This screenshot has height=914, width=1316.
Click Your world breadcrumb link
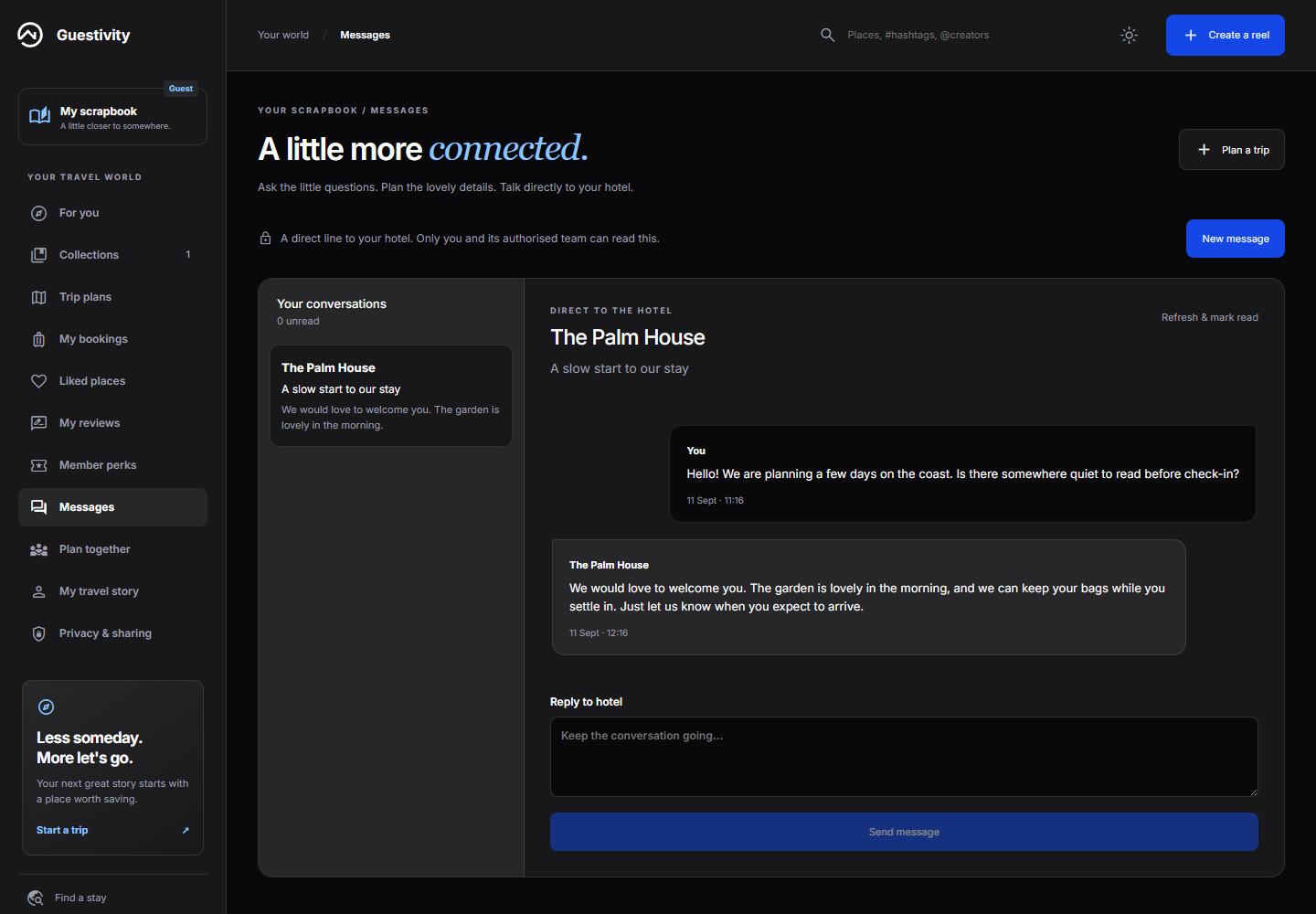coord(283,35)
